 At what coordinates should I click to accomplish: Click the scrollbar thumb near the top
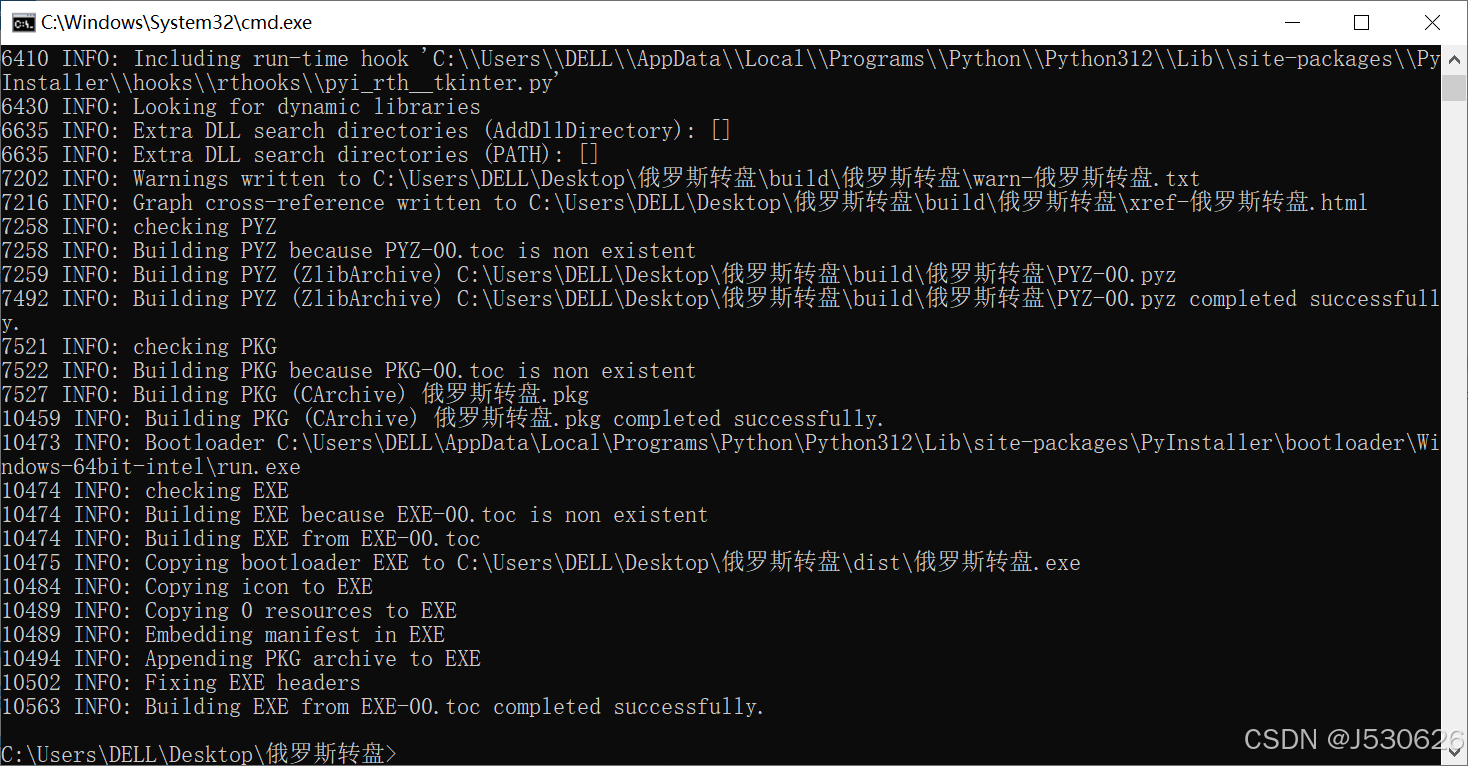click(x=1455, y=90)
